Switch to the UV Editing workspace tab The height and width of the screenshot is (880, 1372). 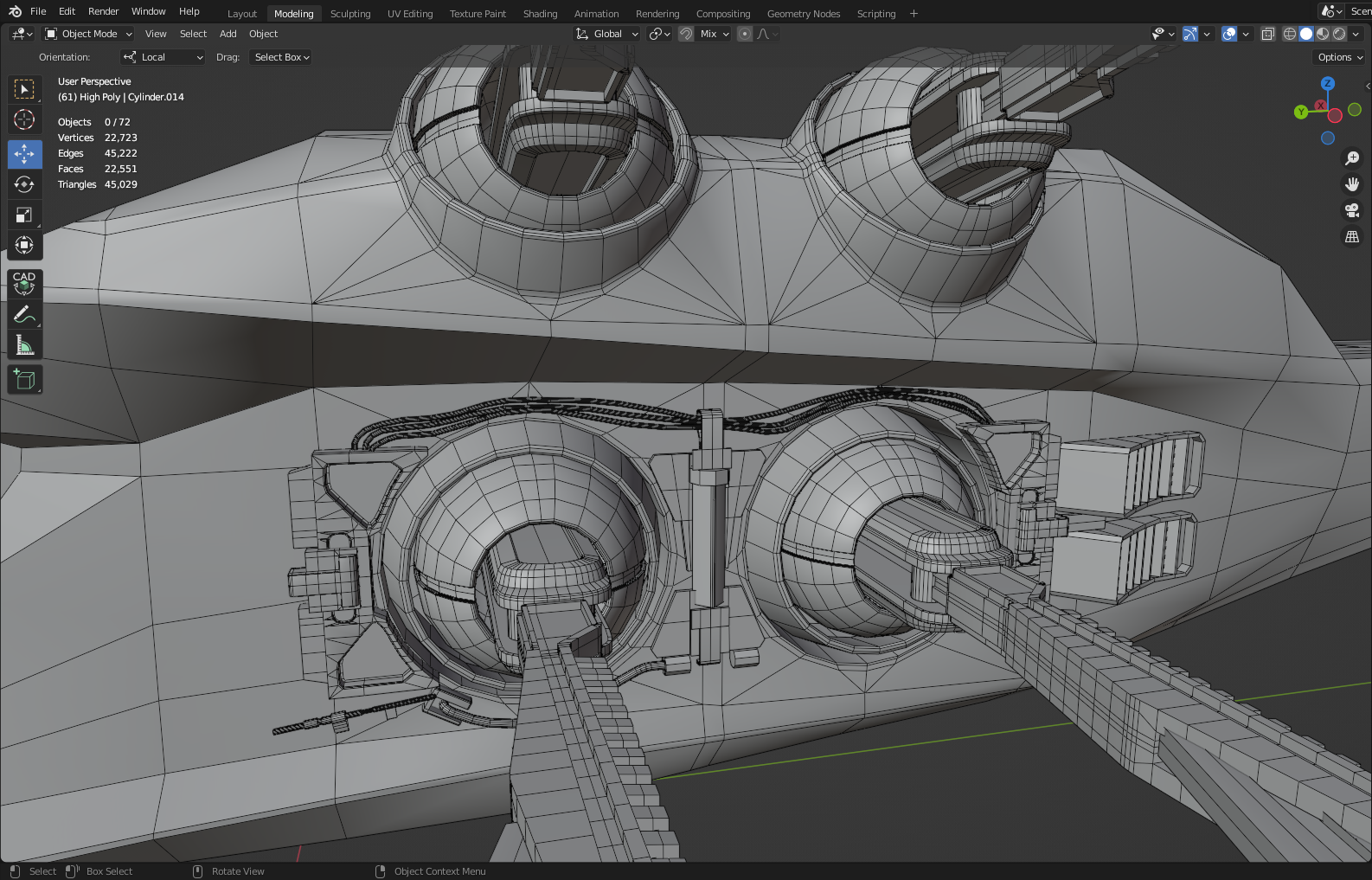[x=410, y=14]
